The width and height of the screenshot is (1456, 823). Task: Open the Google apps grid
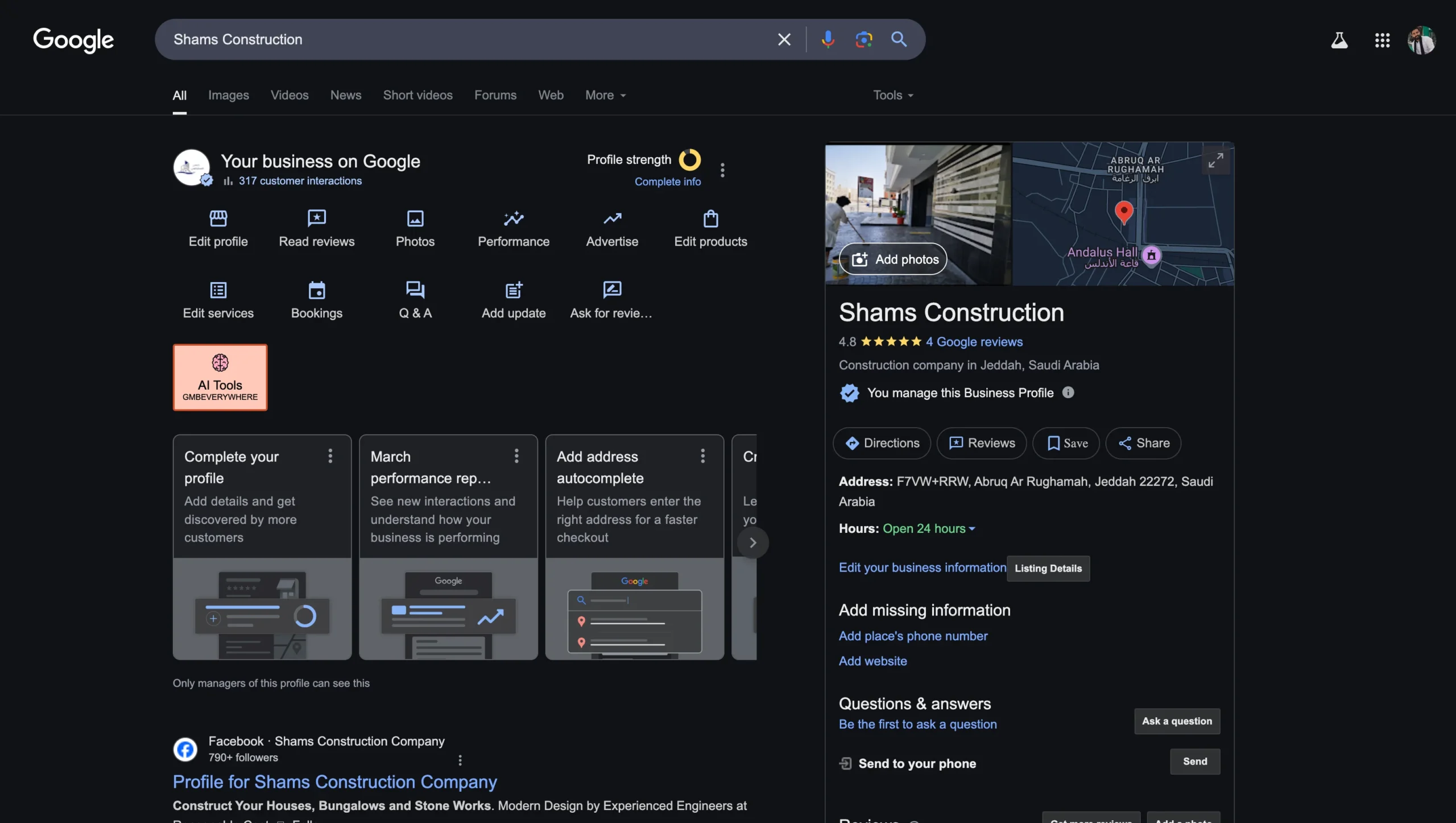point(1382,40)
